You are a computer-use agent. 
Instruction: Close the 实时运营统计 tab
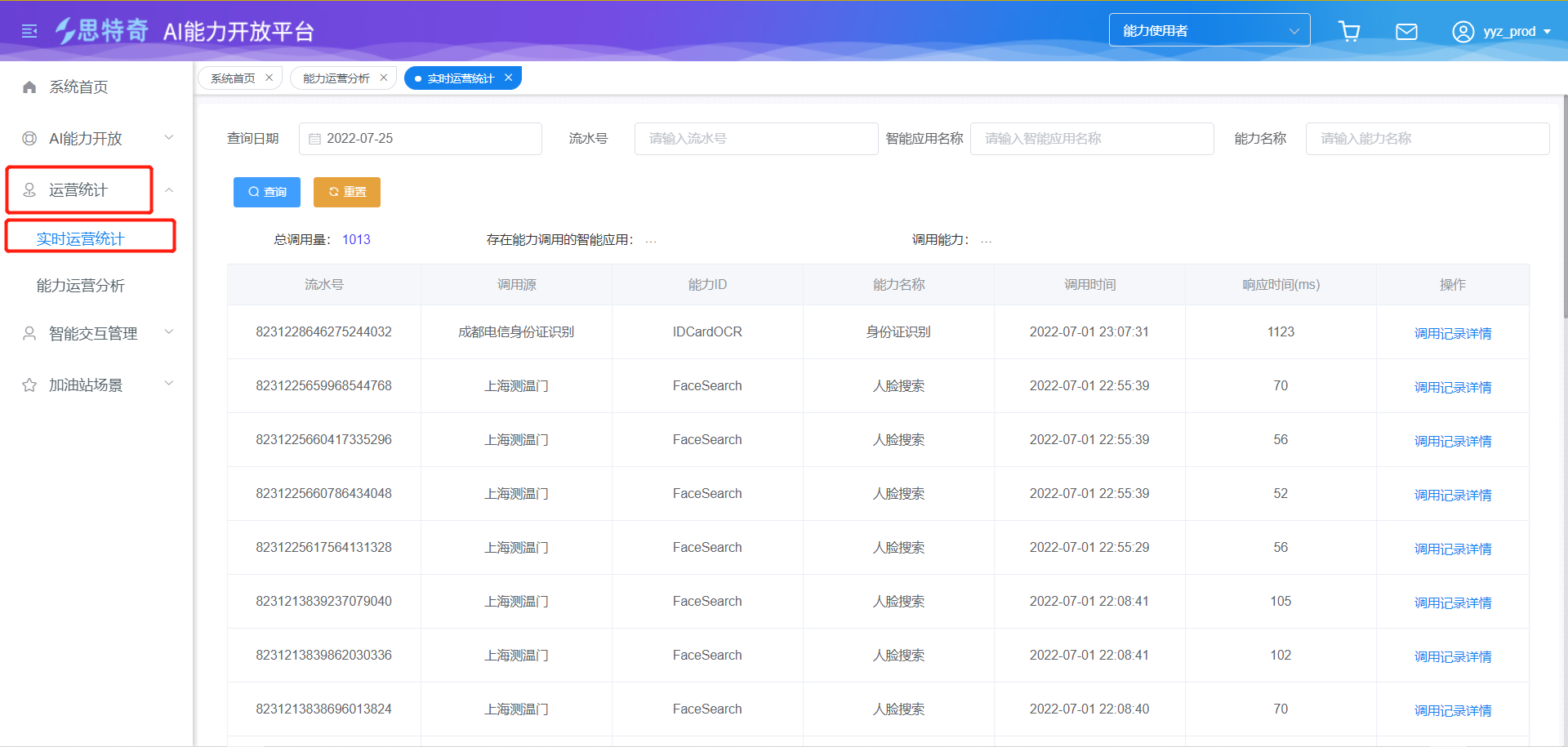[x=508, y=78]
